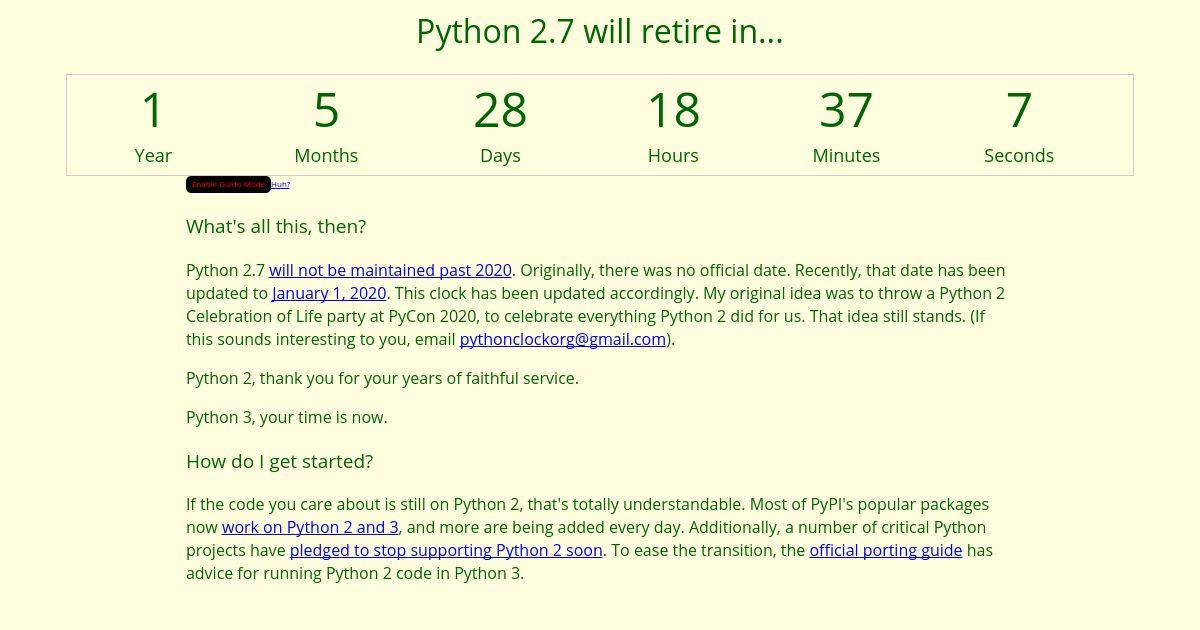Click the "Python 2, thank you" sentence
The image size is (1200, 630).
[x=382, y=378]
